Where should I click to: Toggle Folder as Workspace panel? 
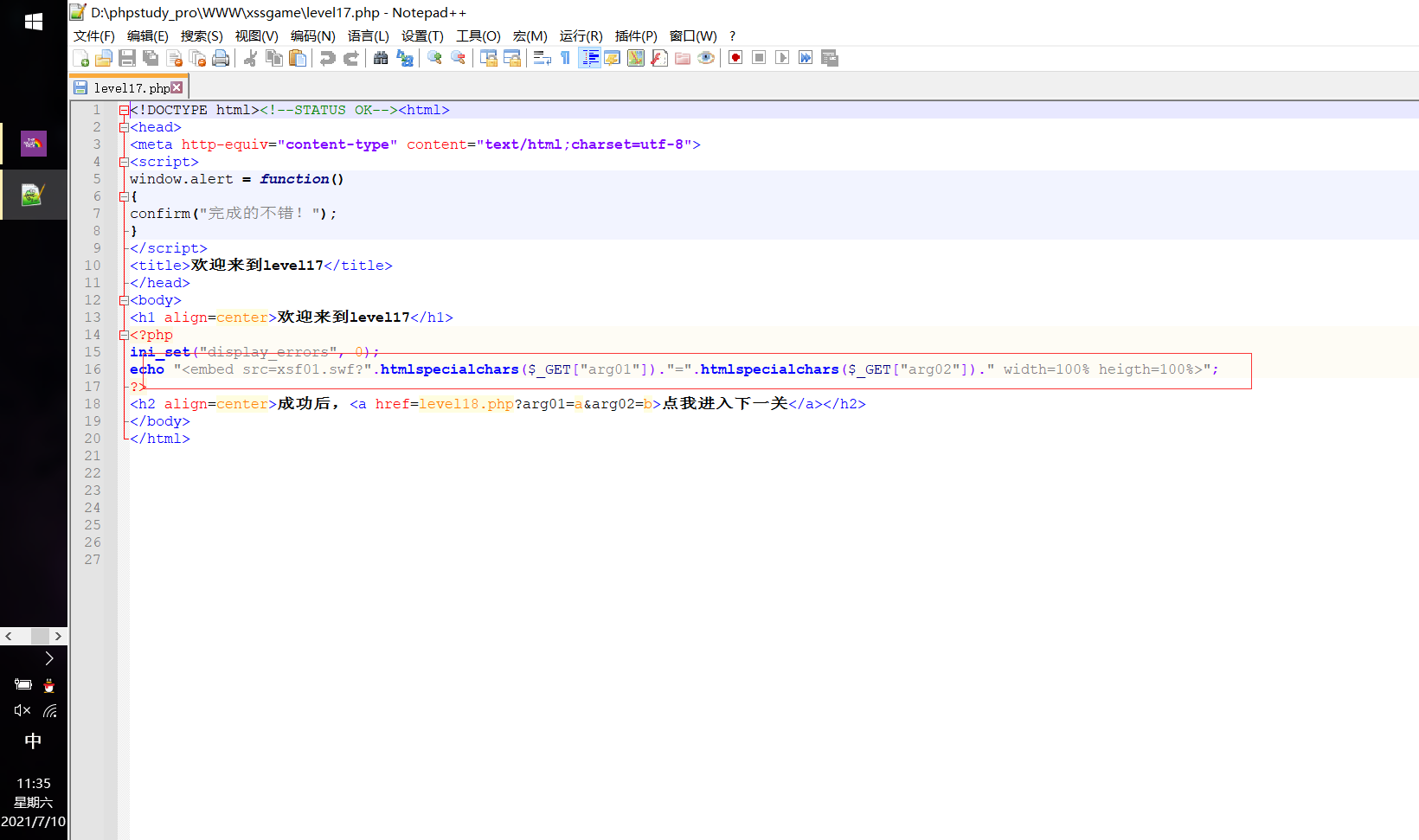[x=683, y=58]
